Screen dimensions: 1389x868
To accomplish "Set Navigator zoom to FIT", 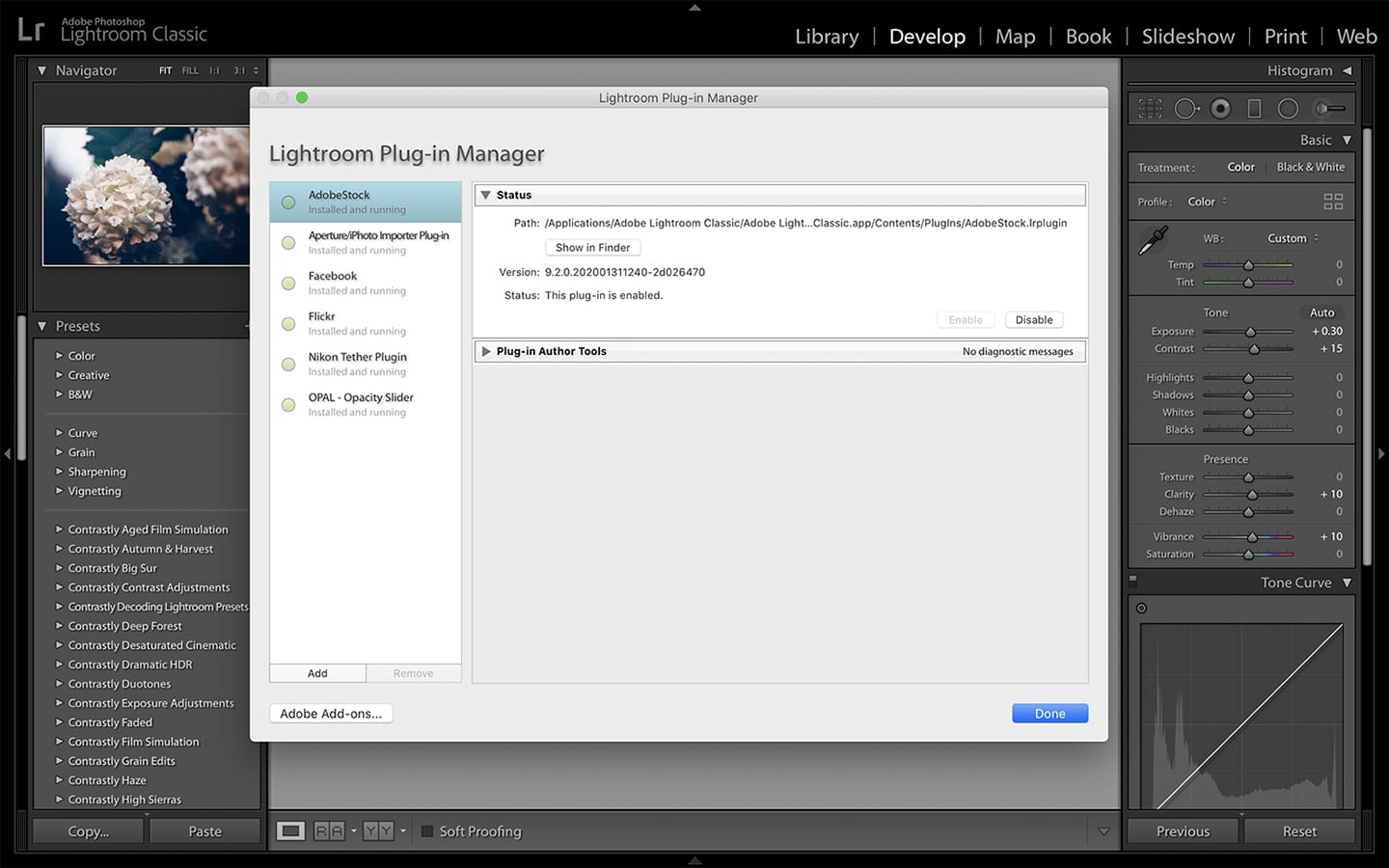I will click(166, 70).
